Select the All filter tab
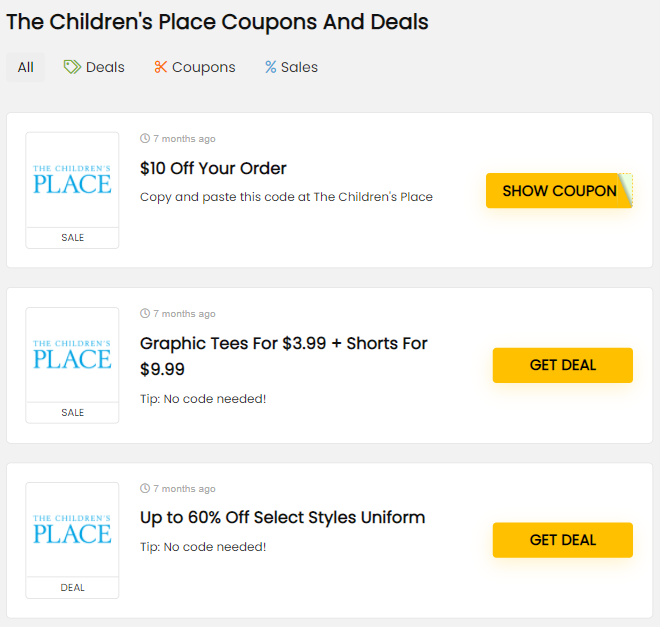 pyautogui.click(x=25, y=67)
